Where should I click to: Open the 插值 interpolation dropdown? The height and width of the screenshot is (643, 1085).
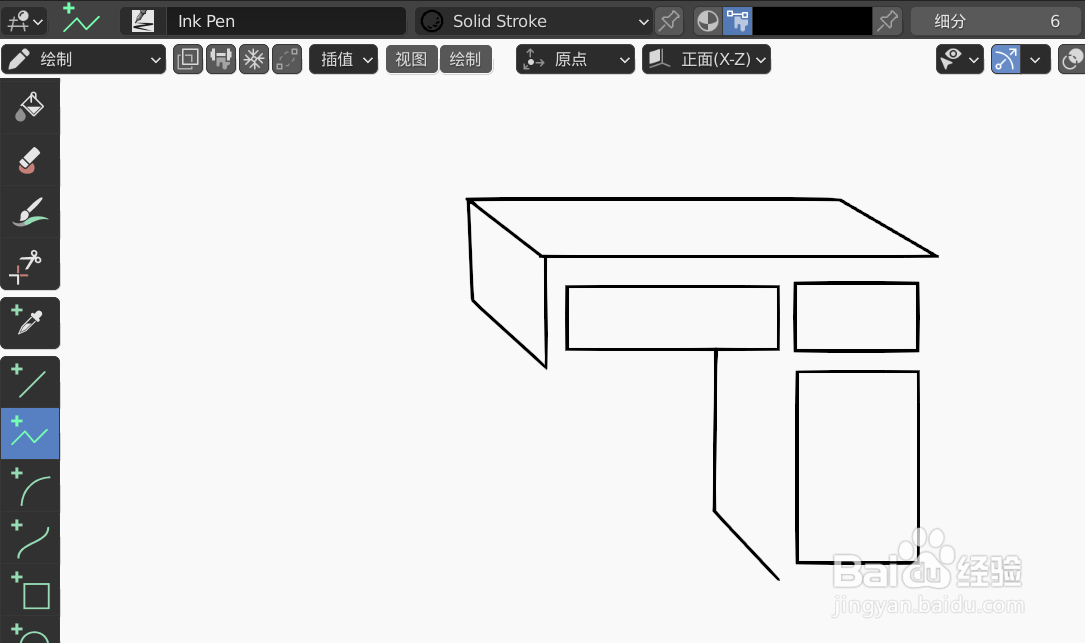344,60
